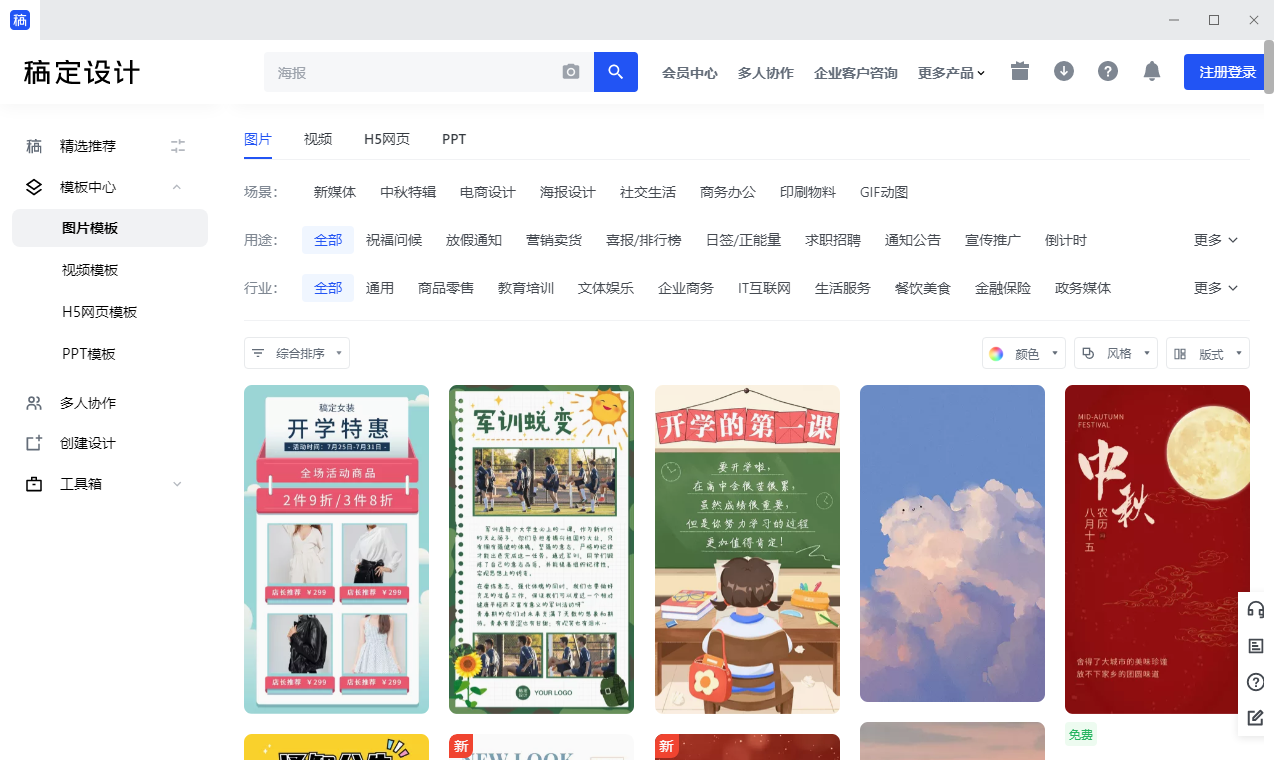
Task: Click the camera image-search icon in search bar
Action: click(x=570, y=72)
